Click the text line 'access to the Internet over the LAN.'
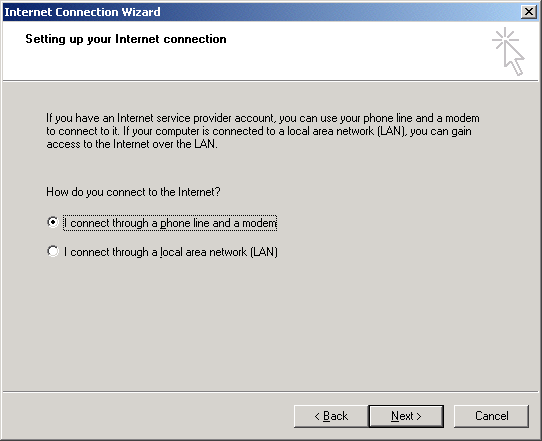Image resolution: width=542 pixels, height=441 pixels. (132, 144)
